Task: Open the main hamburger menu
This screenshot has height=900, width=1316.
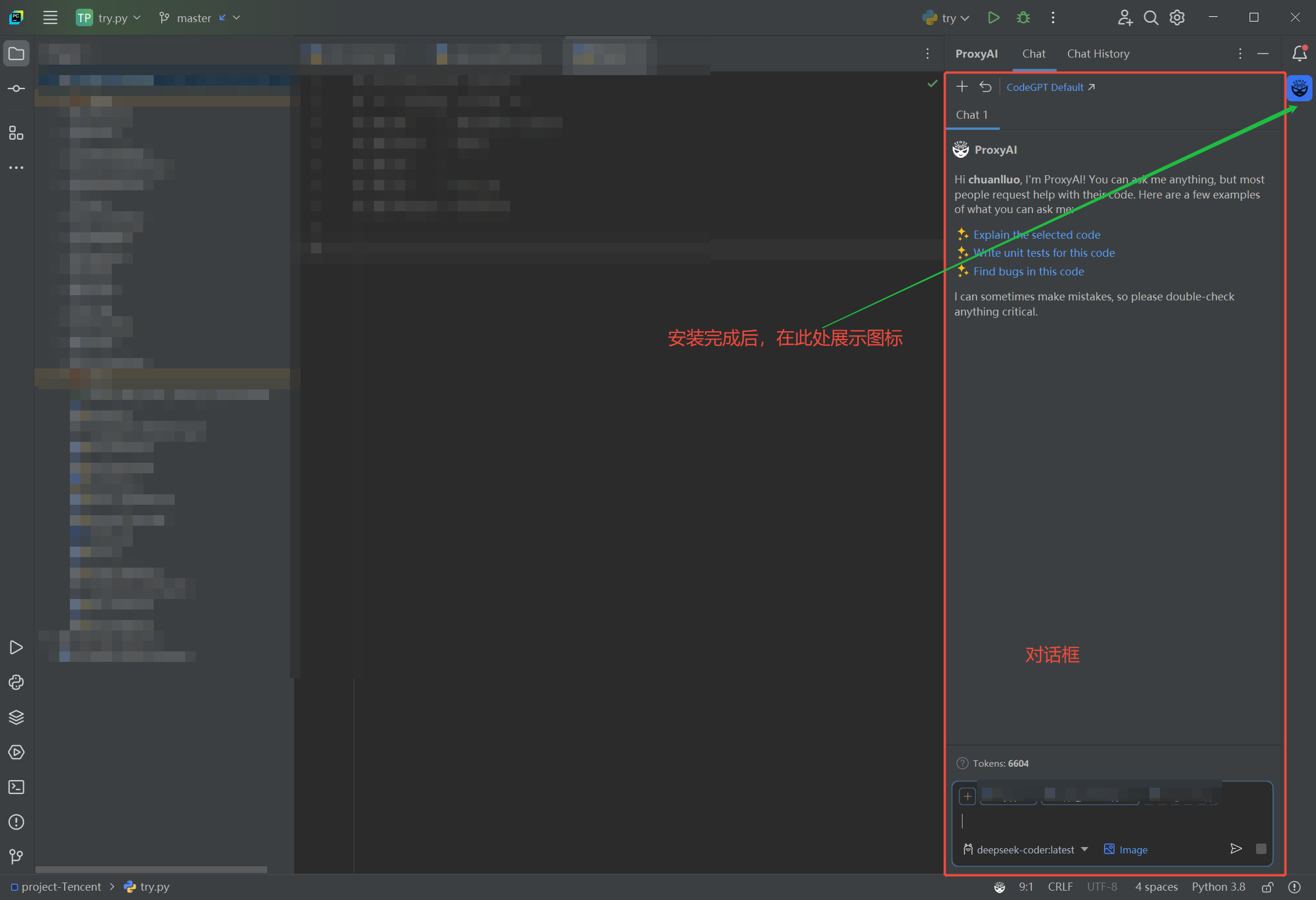Action: [x=50, y=17]
